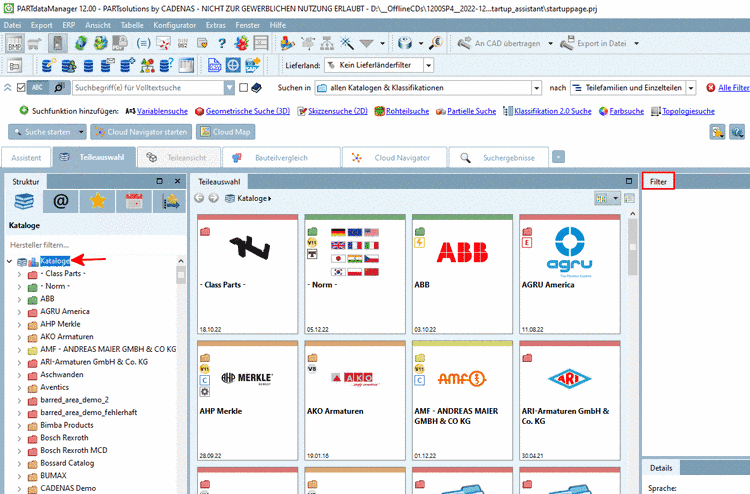Click the crosshair circle toolbar icon
Screen dimensions: 750x494
coord(233,65)
